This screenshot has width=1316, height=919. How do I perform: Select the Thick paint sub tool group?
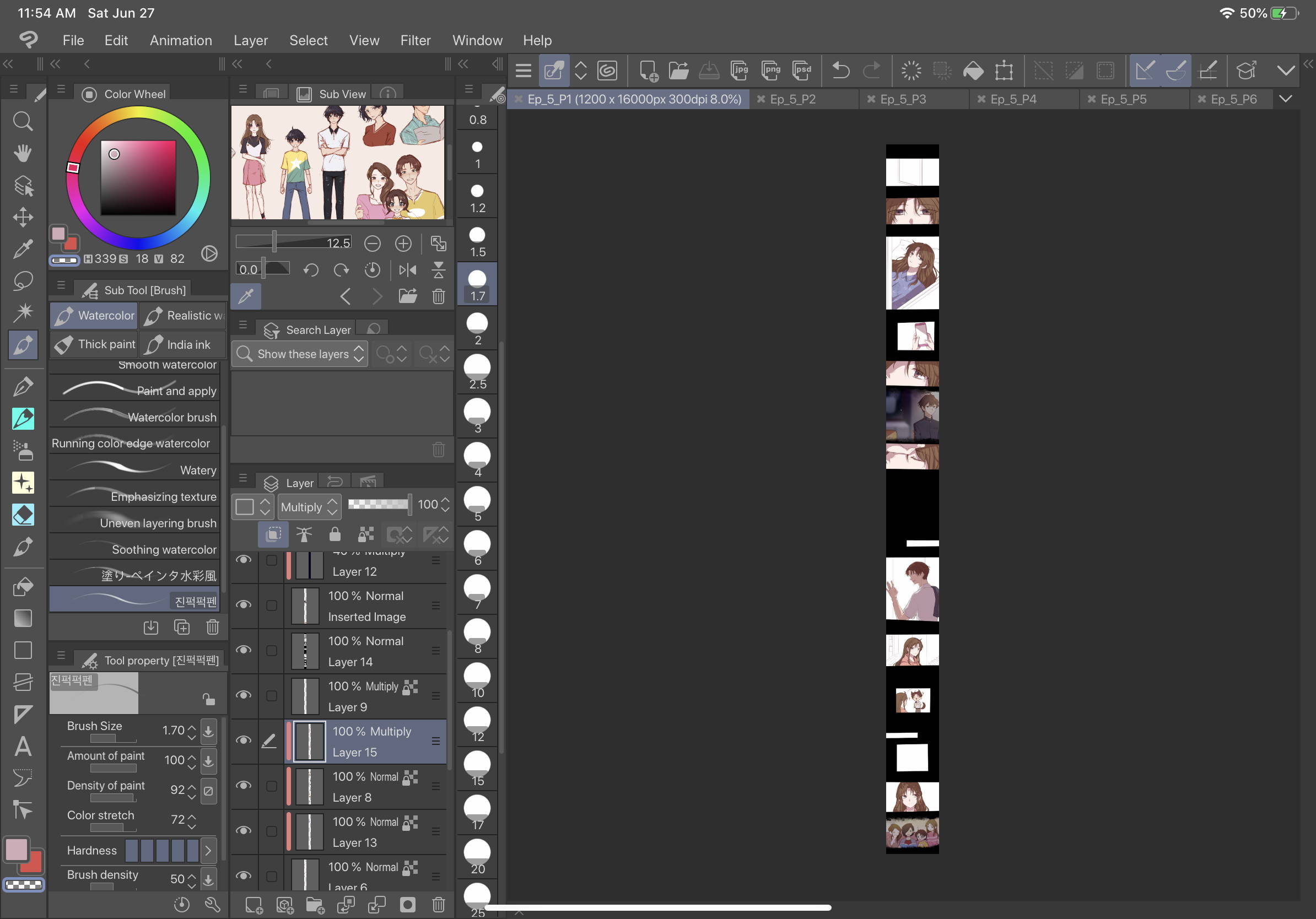coord(94,344)
